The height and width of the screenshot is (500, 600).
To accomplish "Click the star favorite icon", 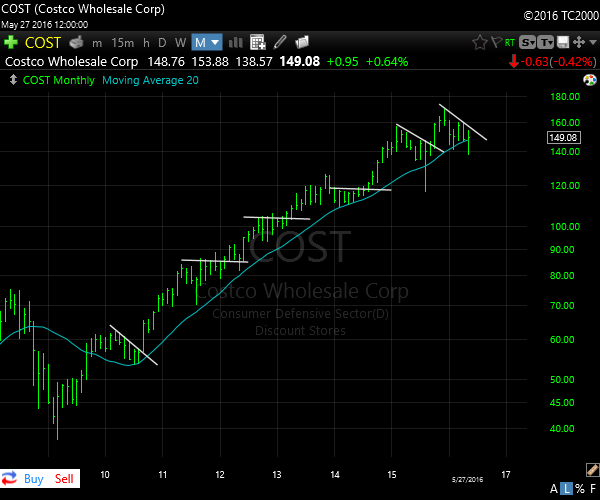I will point(479,42).
